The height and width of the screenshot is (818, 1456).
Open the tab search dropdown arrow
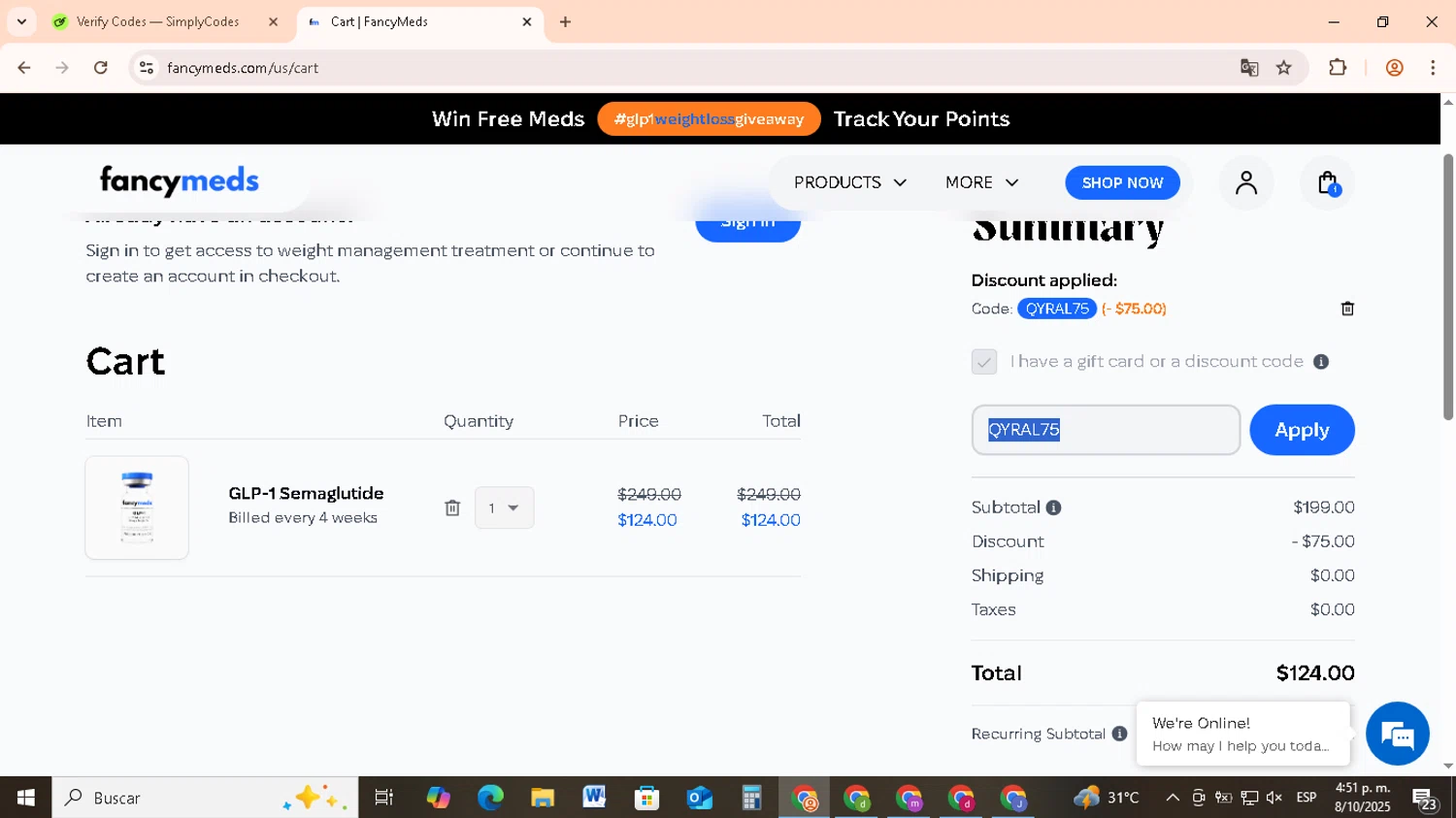coord(21,21)
